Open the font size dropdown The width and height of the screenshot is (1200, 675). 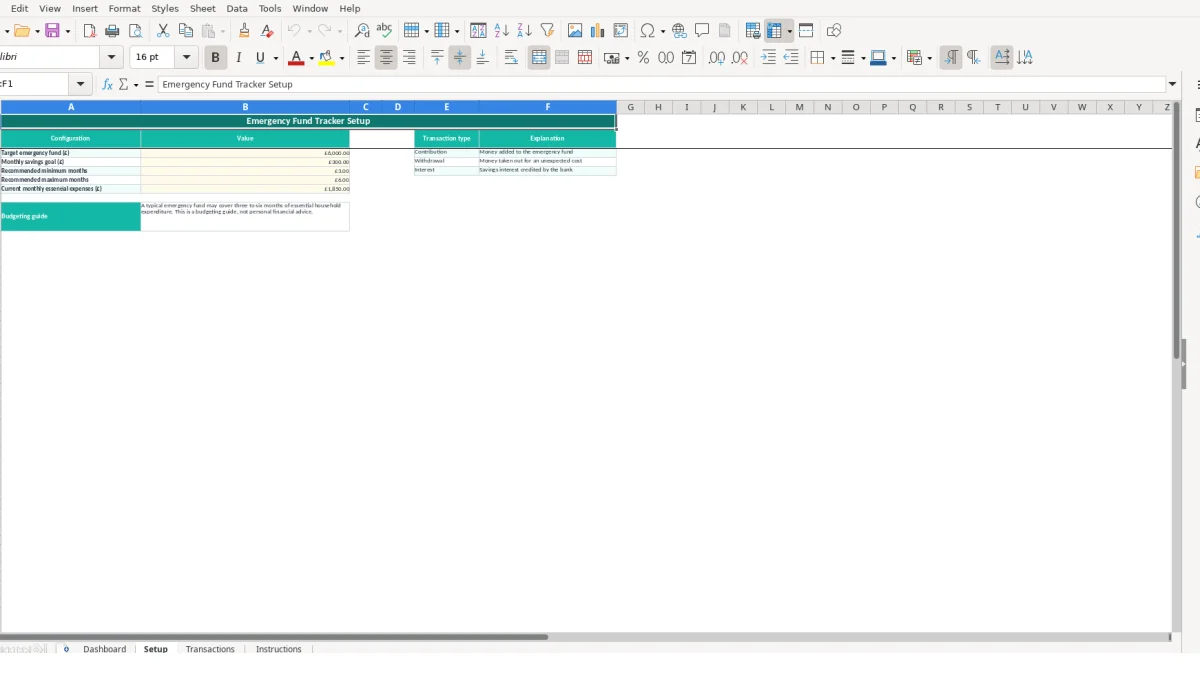tap(186, 58)
